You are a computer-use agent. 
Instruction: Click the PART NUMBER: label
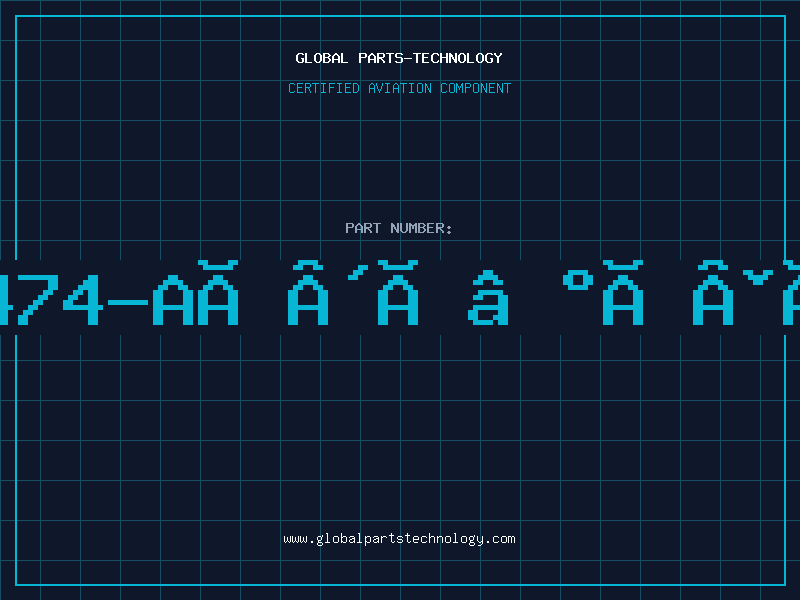pos(399,228)
